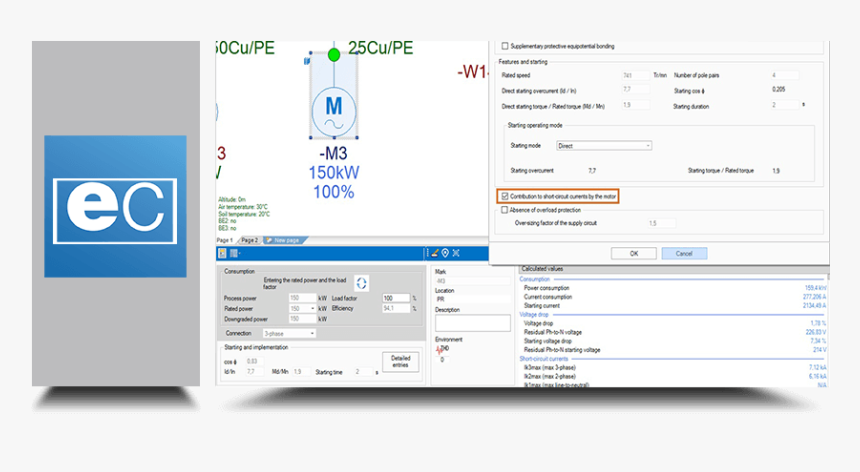
Task: Open the Starting mode dropdown
Action: click(x=604, y=146)
